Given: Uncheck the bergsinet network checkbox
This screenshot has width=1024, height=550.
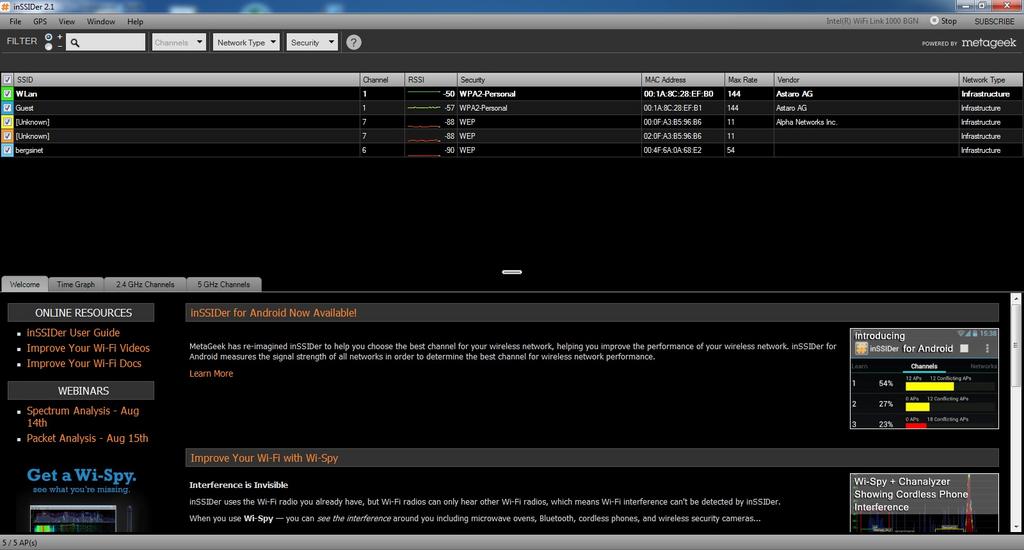Looking at the screenshot, I should click(x=7, y=150).
